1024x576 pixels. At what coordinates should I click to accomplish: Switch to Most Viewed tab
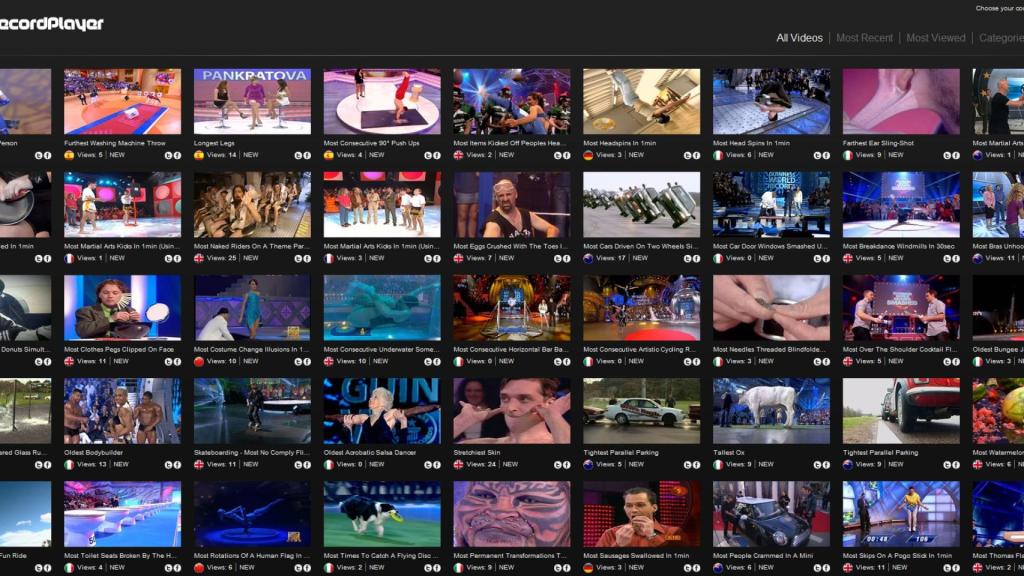coord(935,38)
